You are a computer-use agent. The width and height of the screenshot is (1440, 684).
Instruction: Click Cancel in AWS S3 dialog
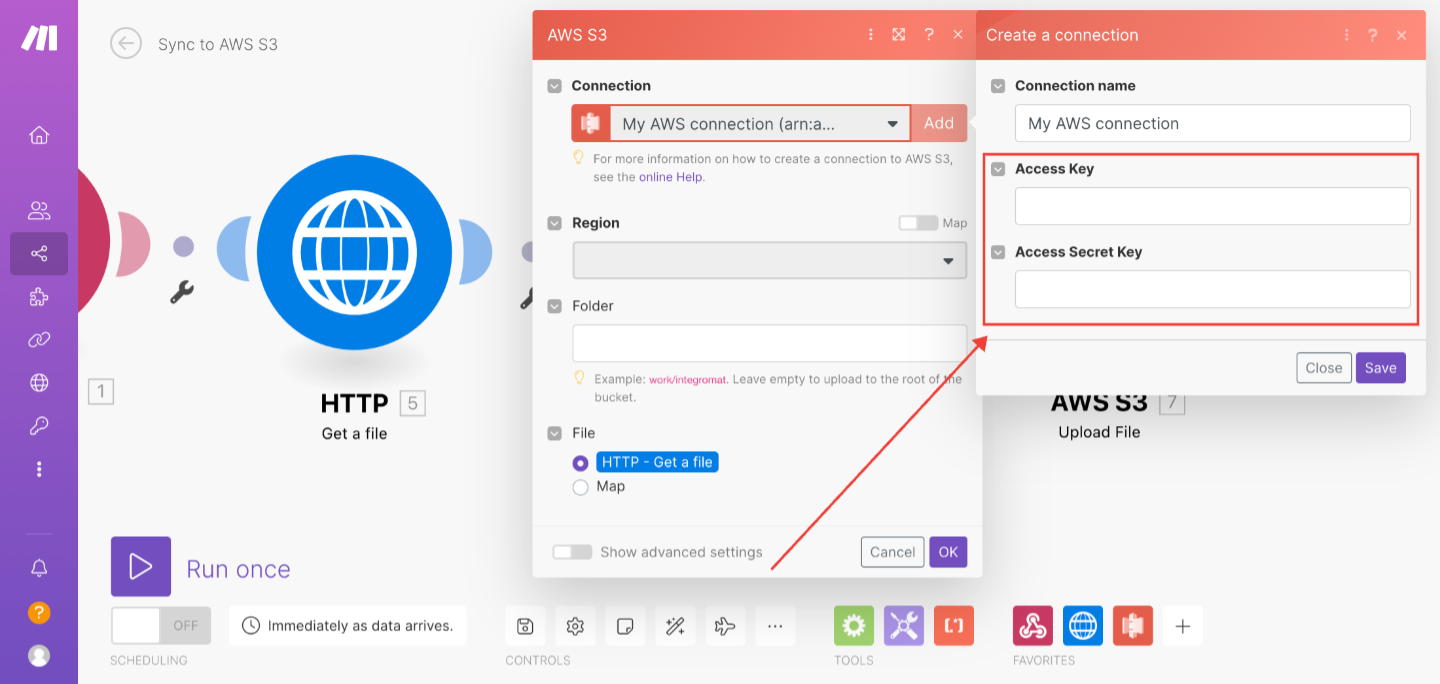pyautogui.click(x=892, y=552)
